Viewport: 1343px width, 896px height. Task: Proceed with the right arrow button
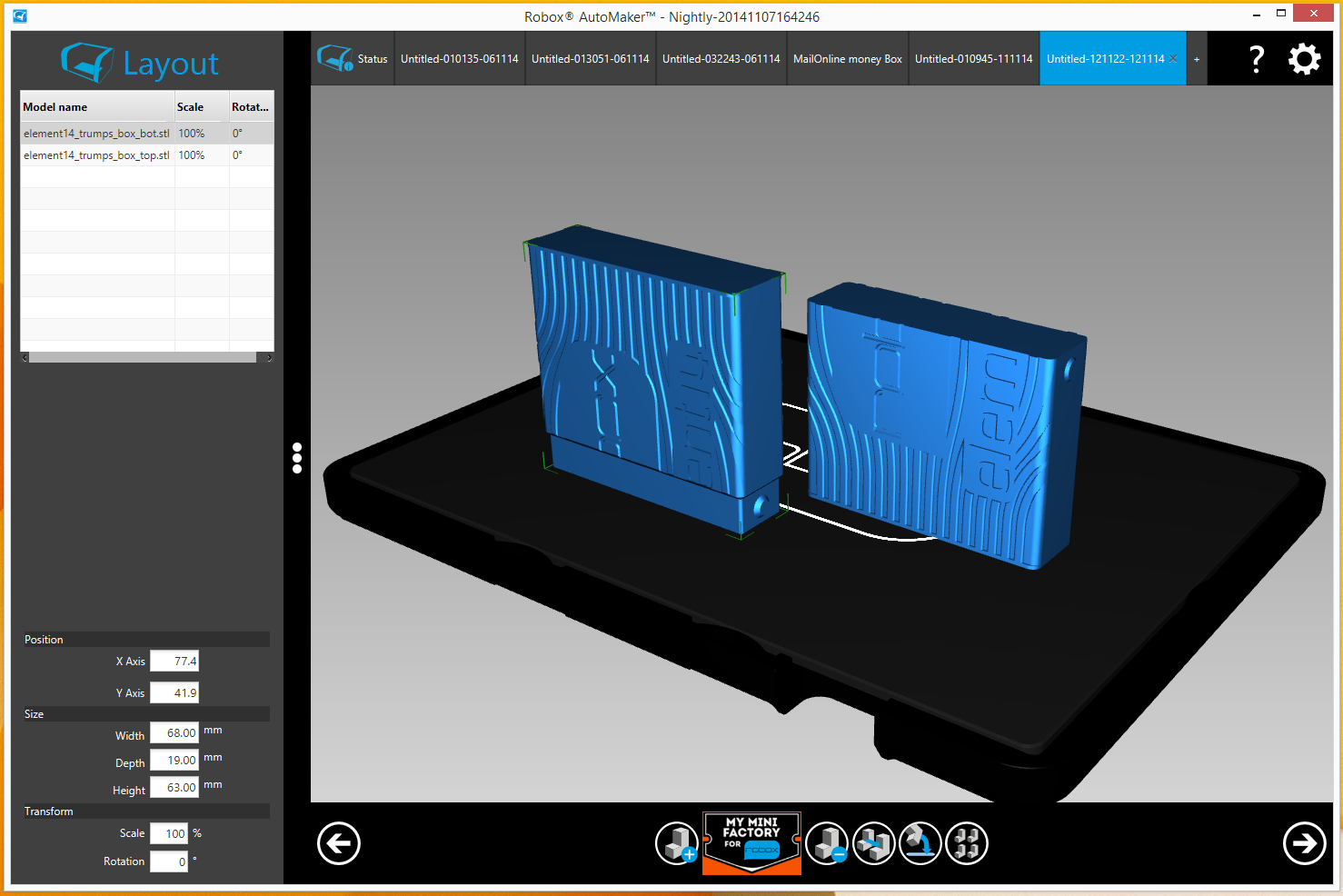(1304, 843)
